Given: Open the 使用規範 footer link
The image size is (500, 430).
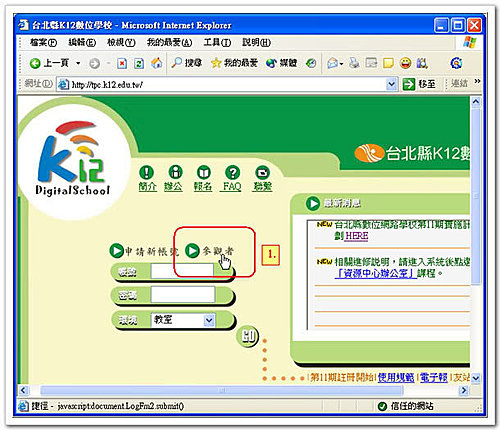Looking at the screenshot, I should pos(396,377).
